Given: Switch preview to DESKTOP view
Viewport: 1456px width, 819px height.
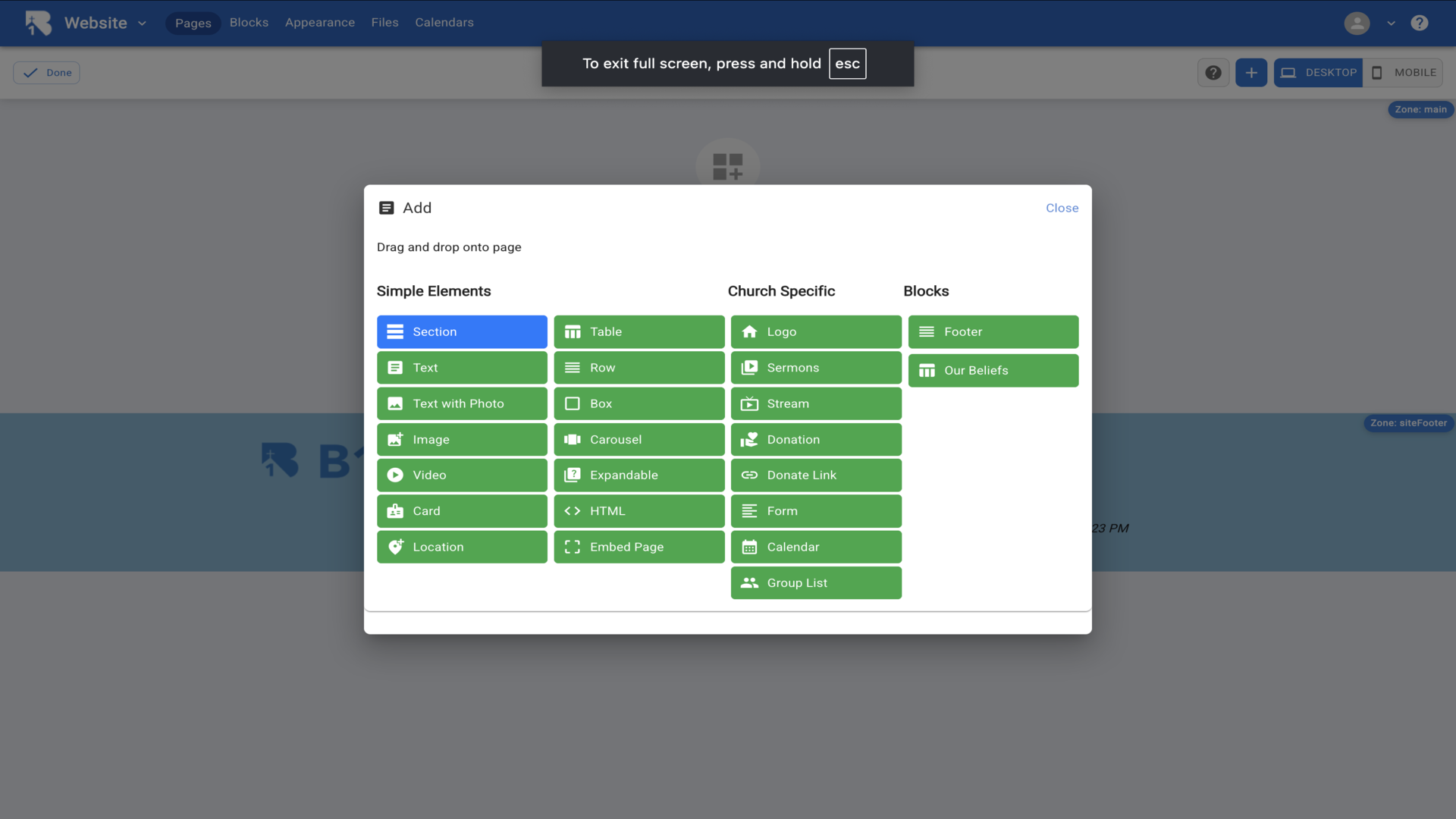Looking at the screenshot, I should pyautogui.click(x=1318, y=73).
